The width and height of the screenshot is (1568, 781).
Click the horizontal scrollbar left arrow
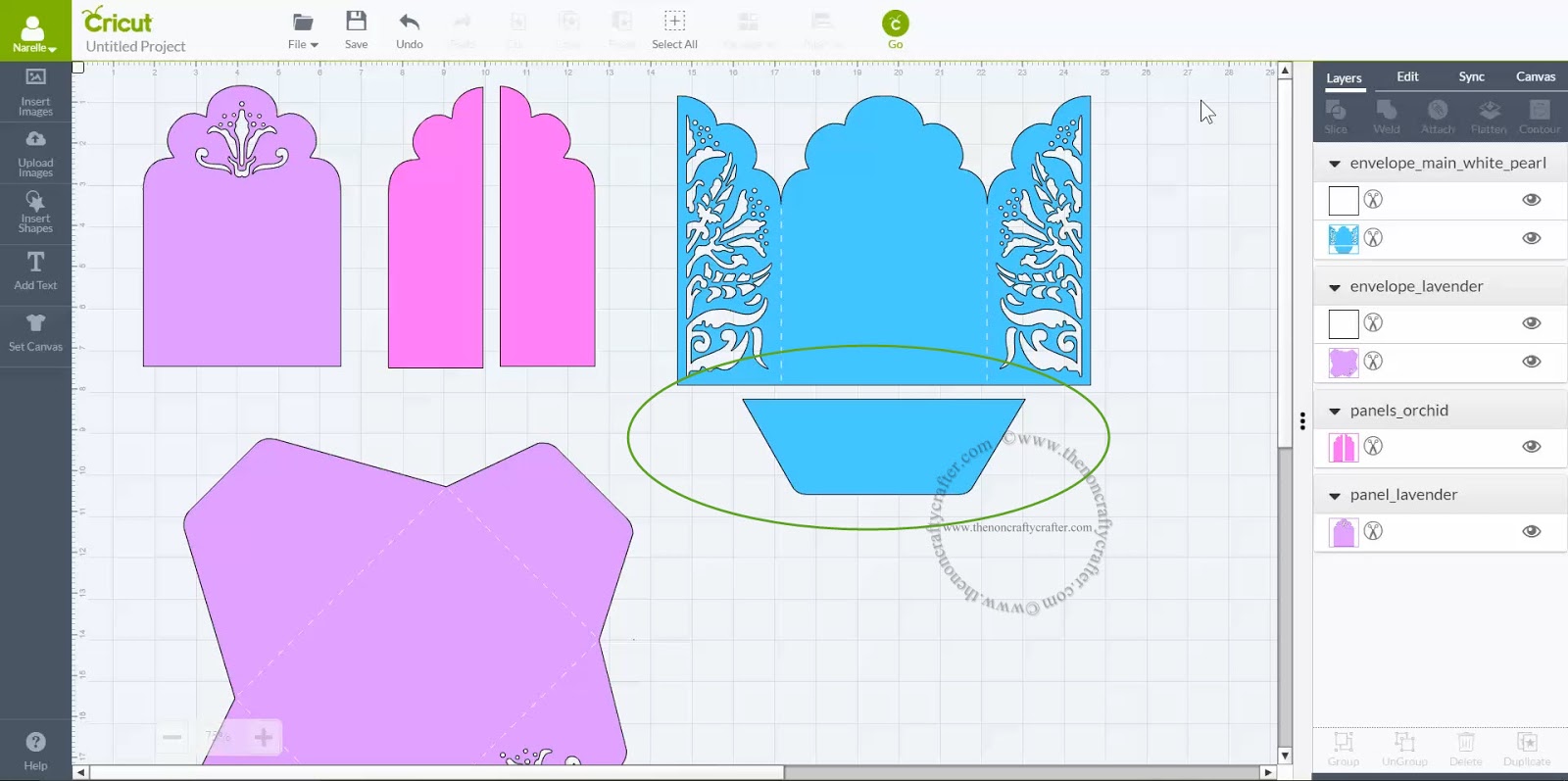pyautogui.click(x=80, y=772)
